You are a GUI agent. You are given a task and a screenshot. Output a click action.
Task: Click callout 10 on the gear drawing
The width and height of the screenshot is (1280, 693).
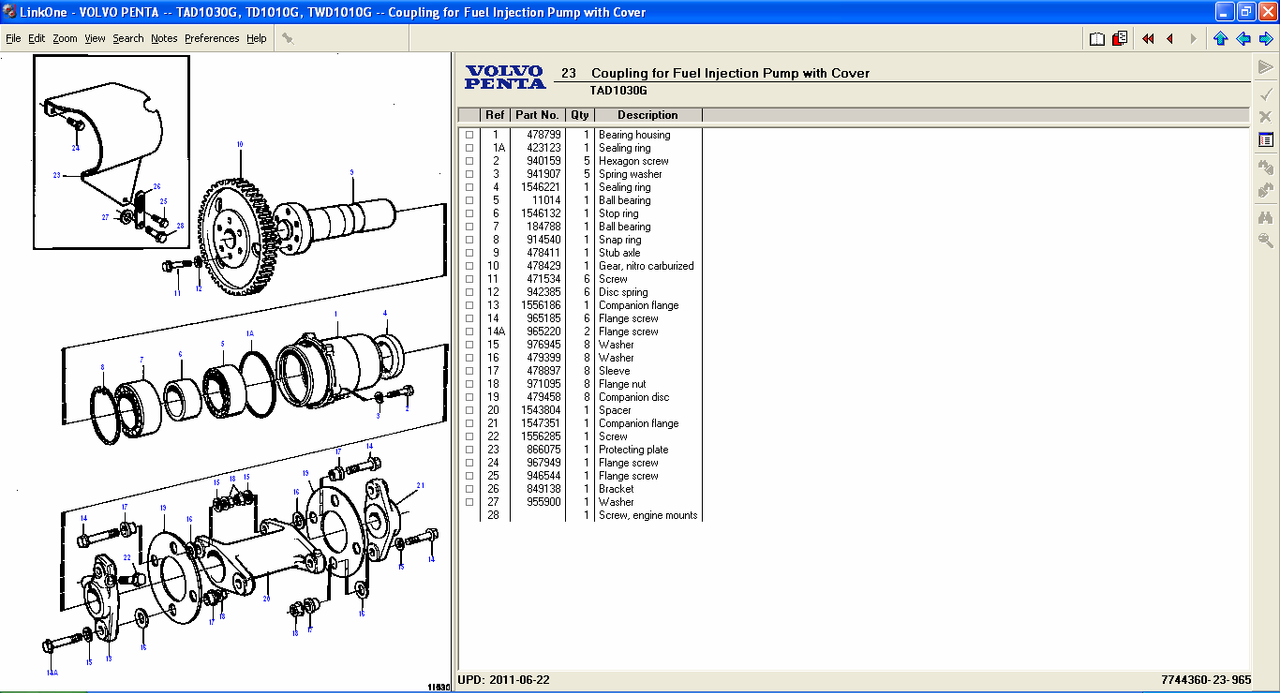(x=240, y=145)
